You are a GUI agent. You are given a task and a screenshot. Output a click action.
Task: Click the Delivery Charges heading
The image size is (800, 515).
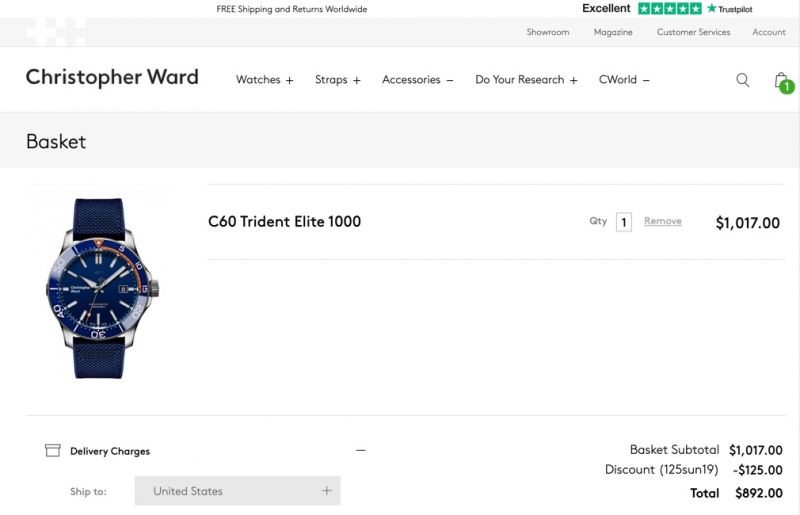click(x=110, y=451)
